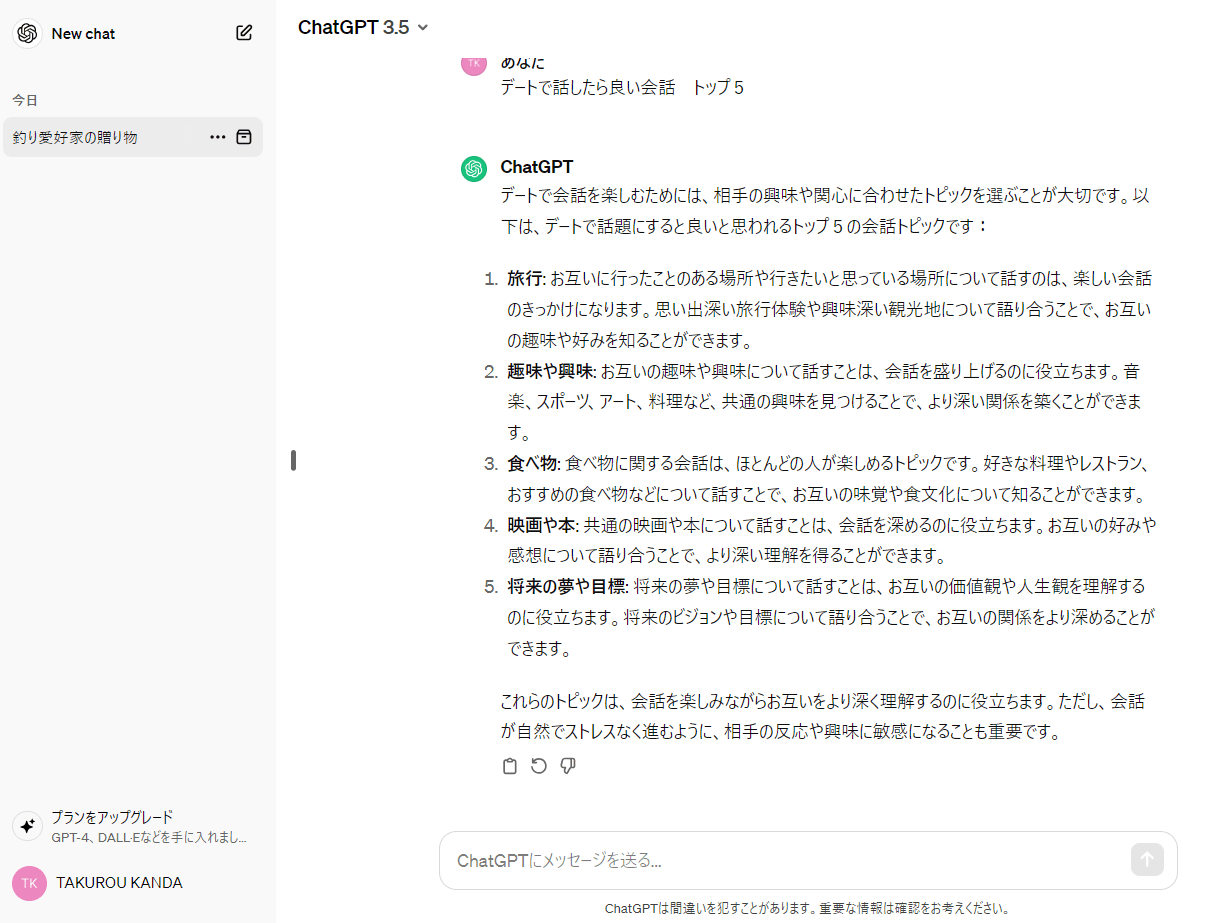Click the green ChatGPT avatar in the reply
This screenshot has height=923, width=1211.
coord(474,169)
